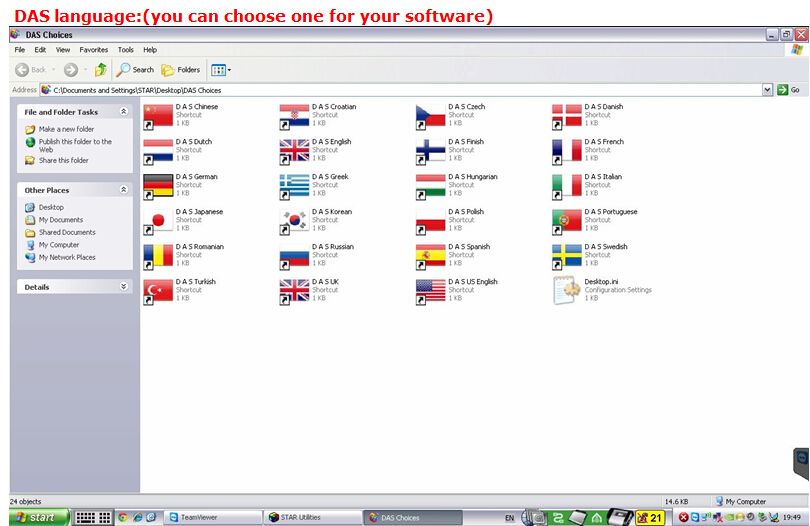Switch to TeamViewer taskbar button
Image resolution: width=810 pixels, height=526 pixels.
coord(213,517)
